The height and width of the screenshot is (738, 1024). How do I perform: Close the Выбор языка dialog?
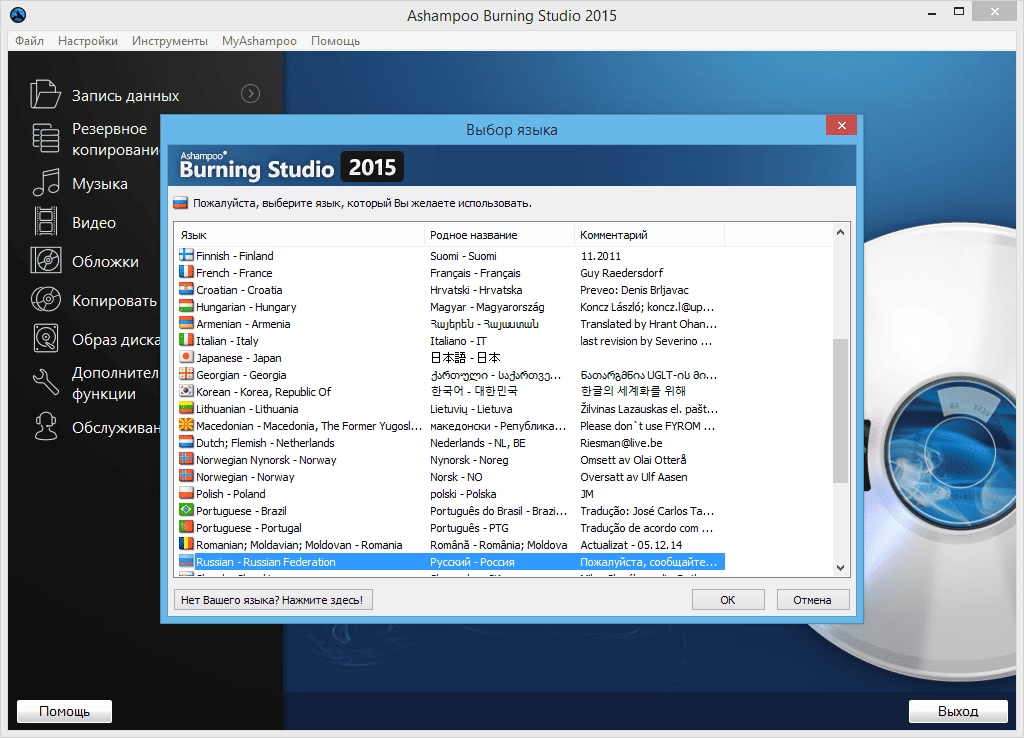coord(841,125)
